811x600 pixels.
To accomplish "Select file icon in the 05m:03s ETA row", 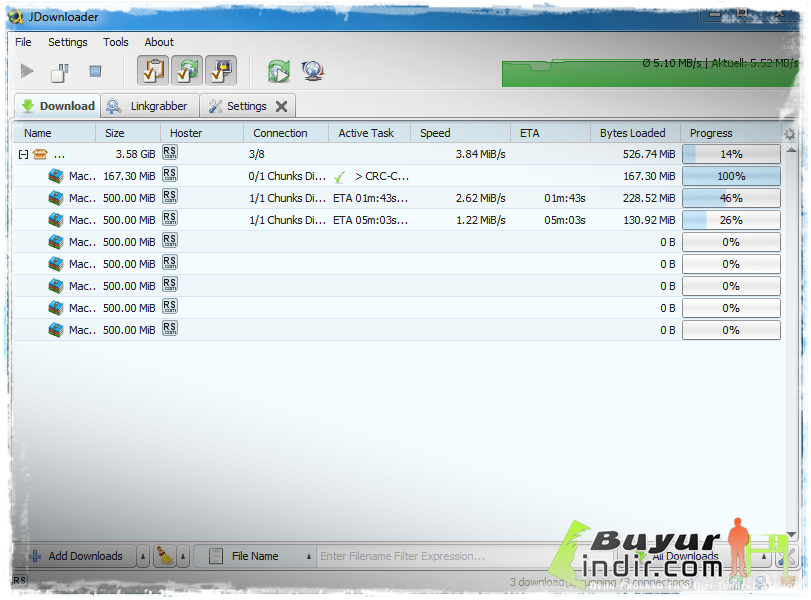I will (x=56, y=220).
